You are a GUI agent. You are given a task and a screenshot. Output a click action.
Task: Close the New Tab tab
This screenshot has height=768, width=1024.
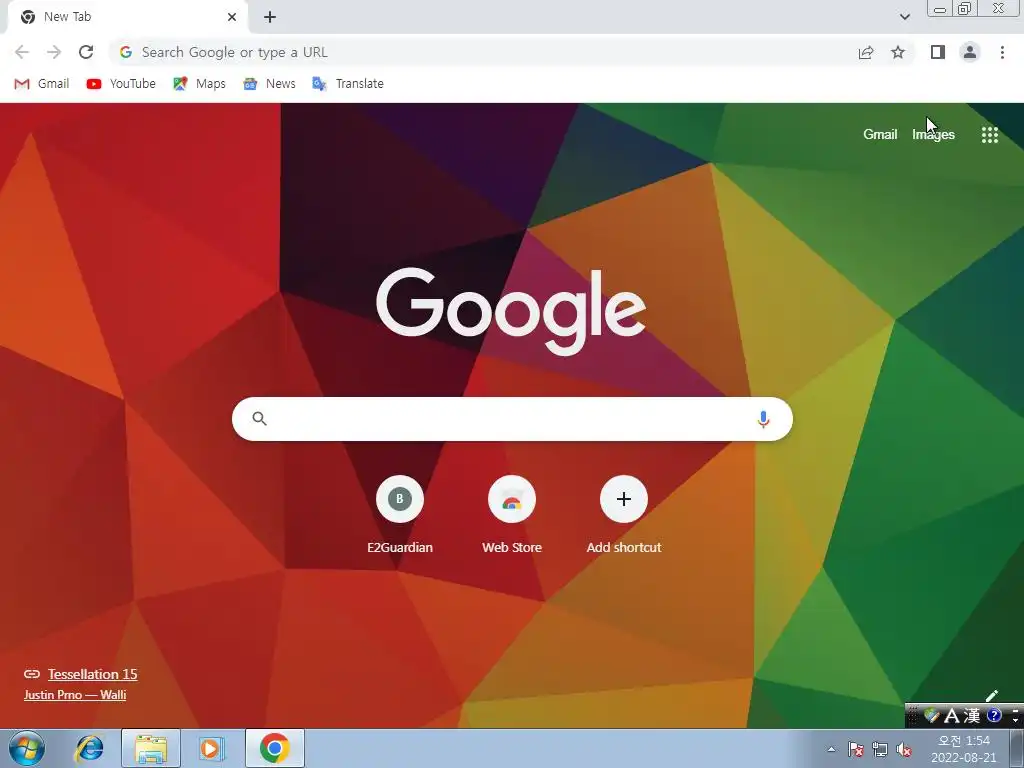coord(232,17)
